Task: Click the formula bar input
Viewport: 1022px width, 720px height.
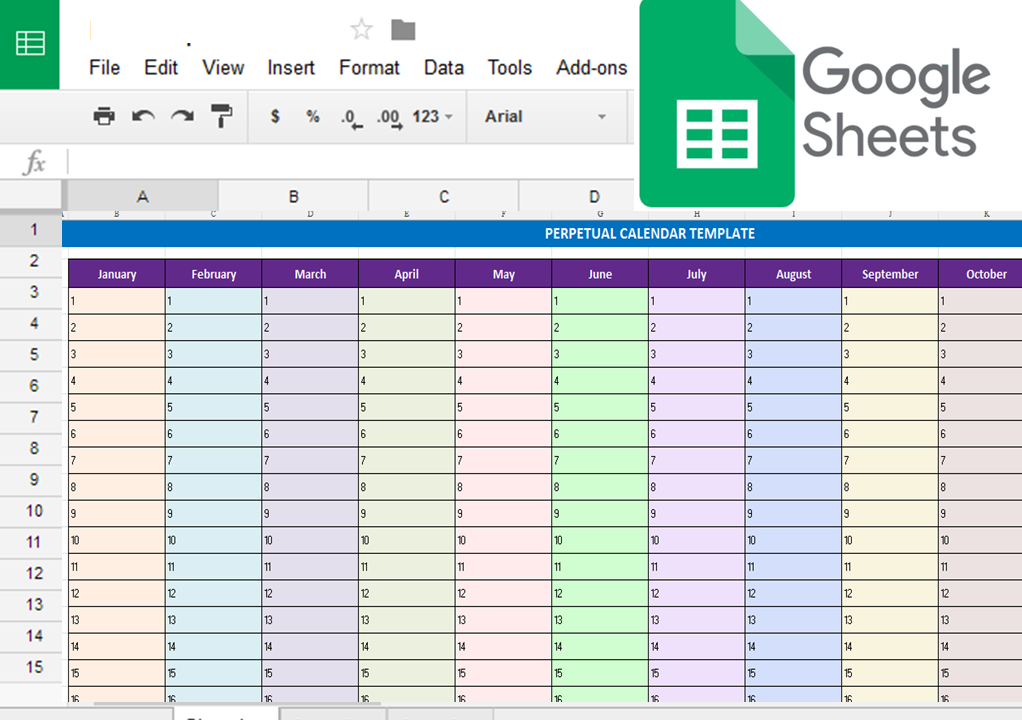Action: pos(351,162)
